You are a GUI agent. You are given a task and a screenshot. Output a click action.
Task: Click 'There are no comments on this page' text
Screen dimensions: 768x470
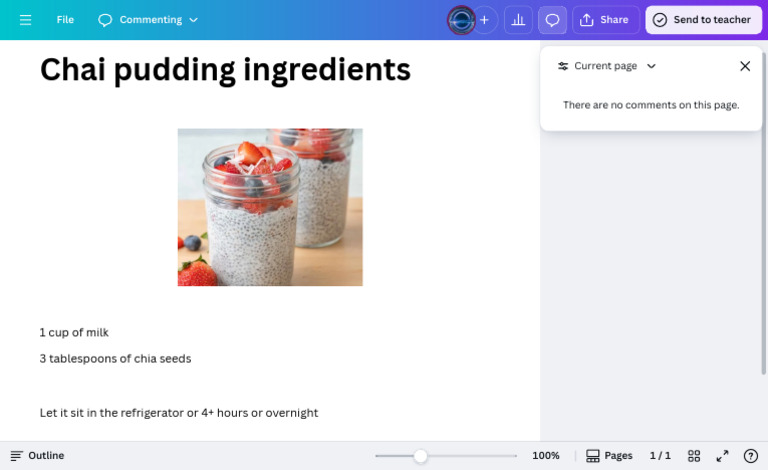[x=651, y=105]
